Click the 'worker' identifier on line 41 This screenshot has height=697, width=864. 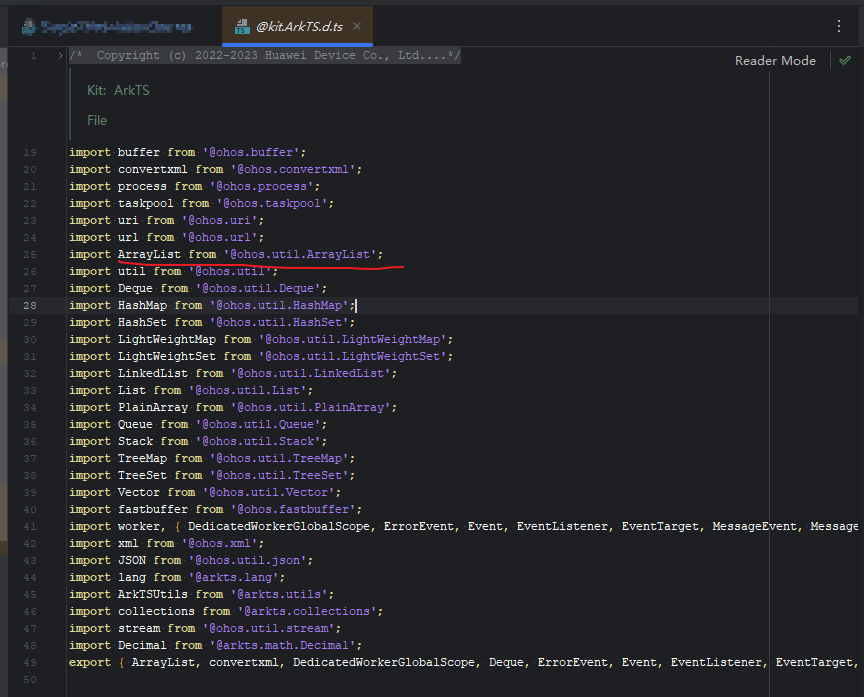(x=139, y=526)
